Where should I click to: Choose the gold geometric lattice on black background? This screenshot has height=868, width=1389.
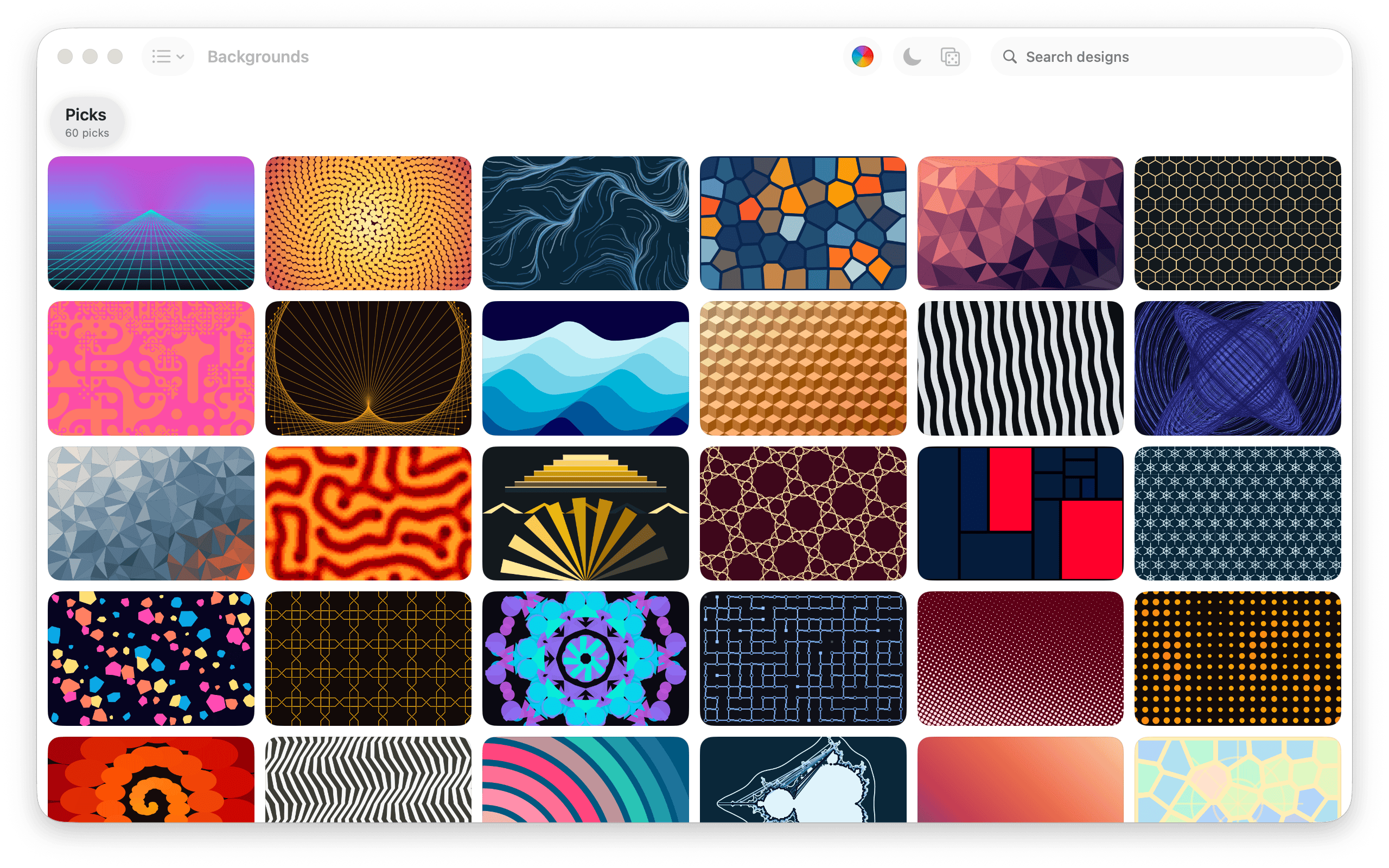[368, 659]
